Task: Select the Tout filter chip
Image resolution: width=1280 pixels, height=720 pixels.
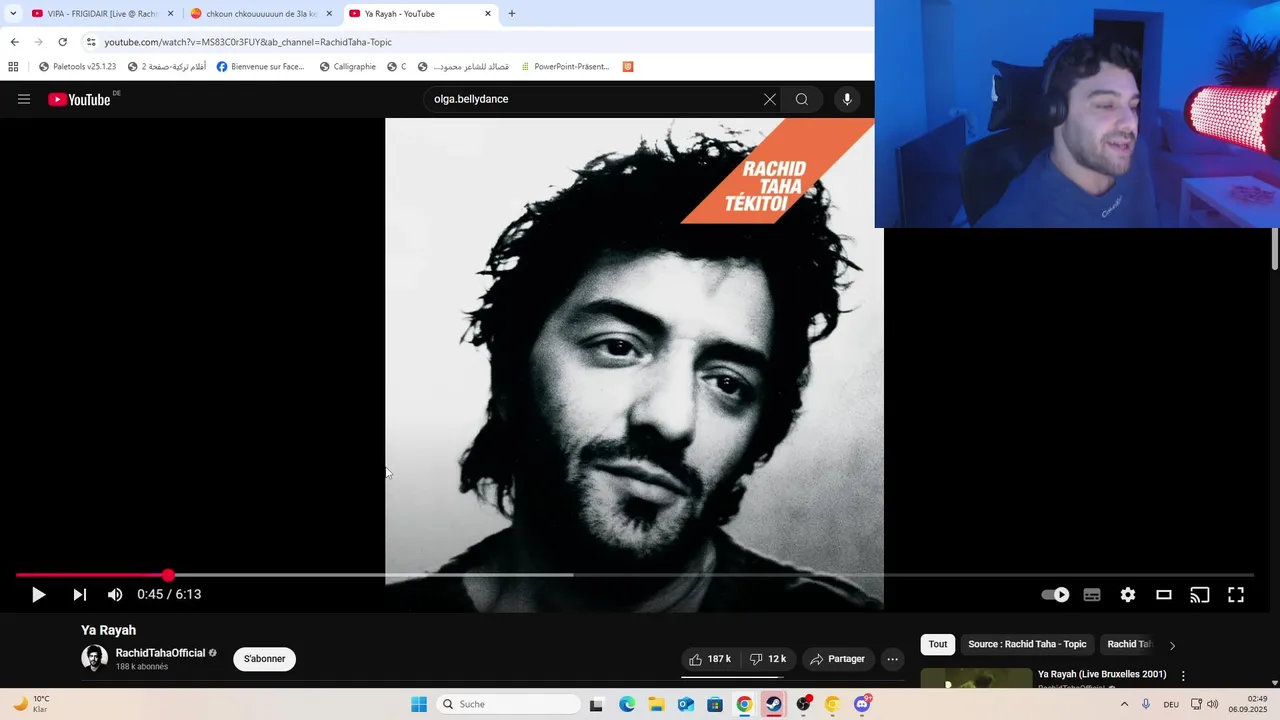Action: [x=937, y=645]
